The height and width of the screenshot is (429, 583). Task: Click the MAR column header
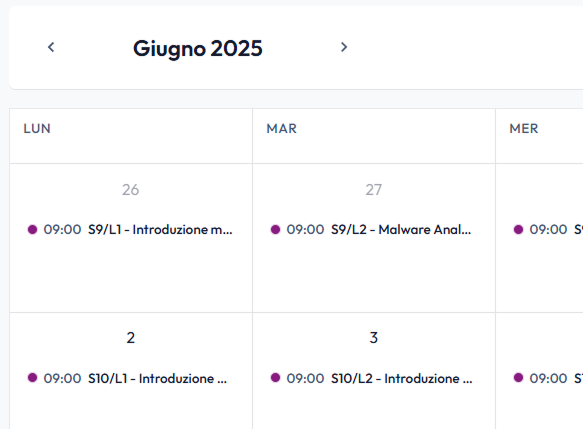[281, 129]
